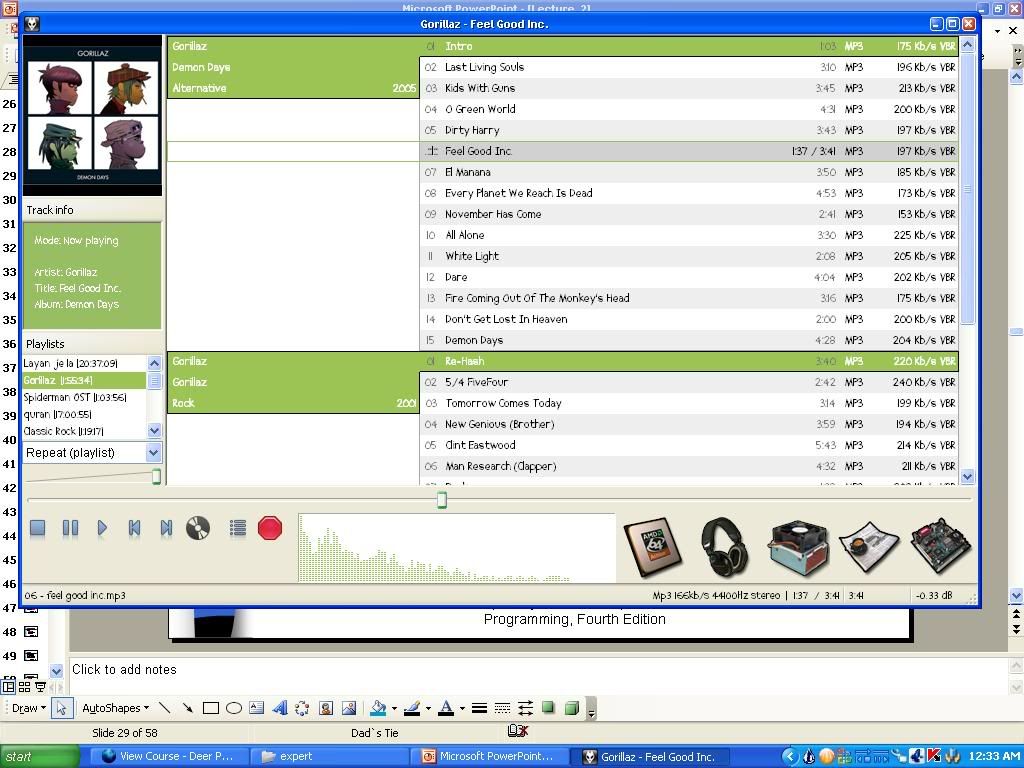Skip to the next track
The image size is (1024, 768).
click(x=166, y=528)
